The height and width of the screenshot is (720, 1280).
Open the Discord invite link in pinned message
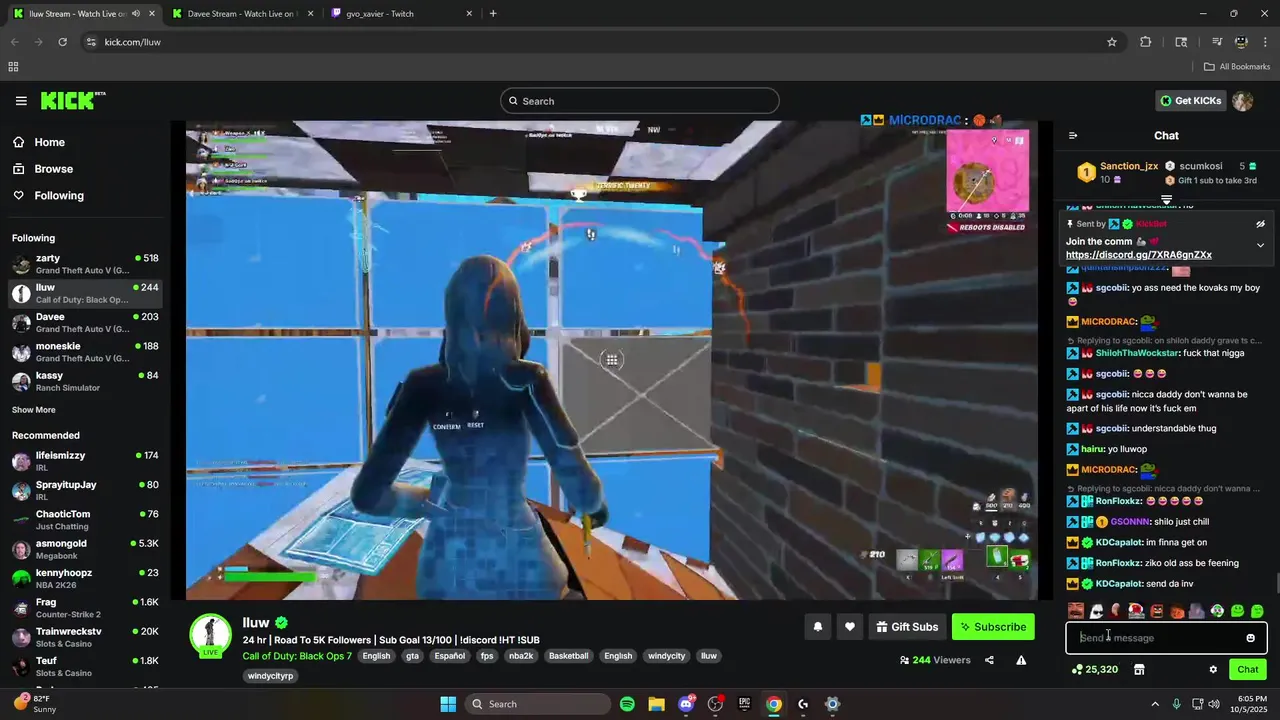pyautogui.click(x=1139, y=255)
